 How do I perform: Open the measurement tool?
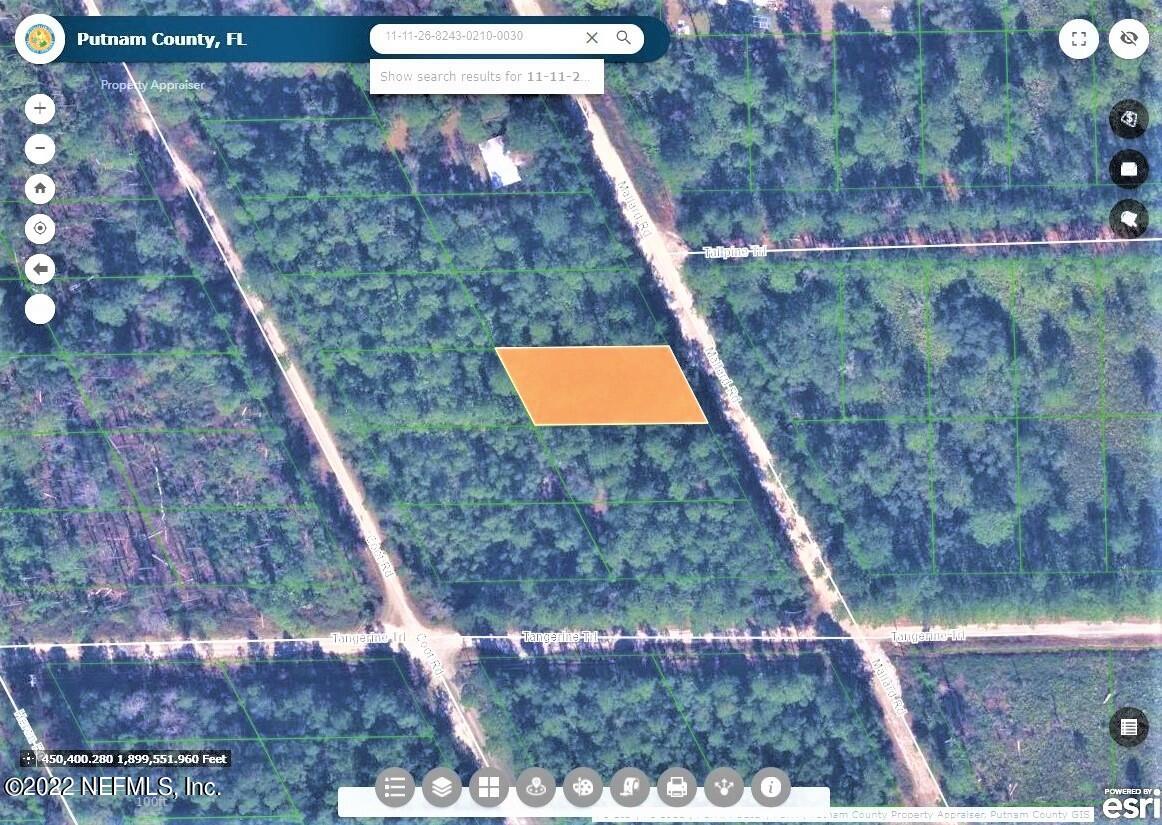630,787
